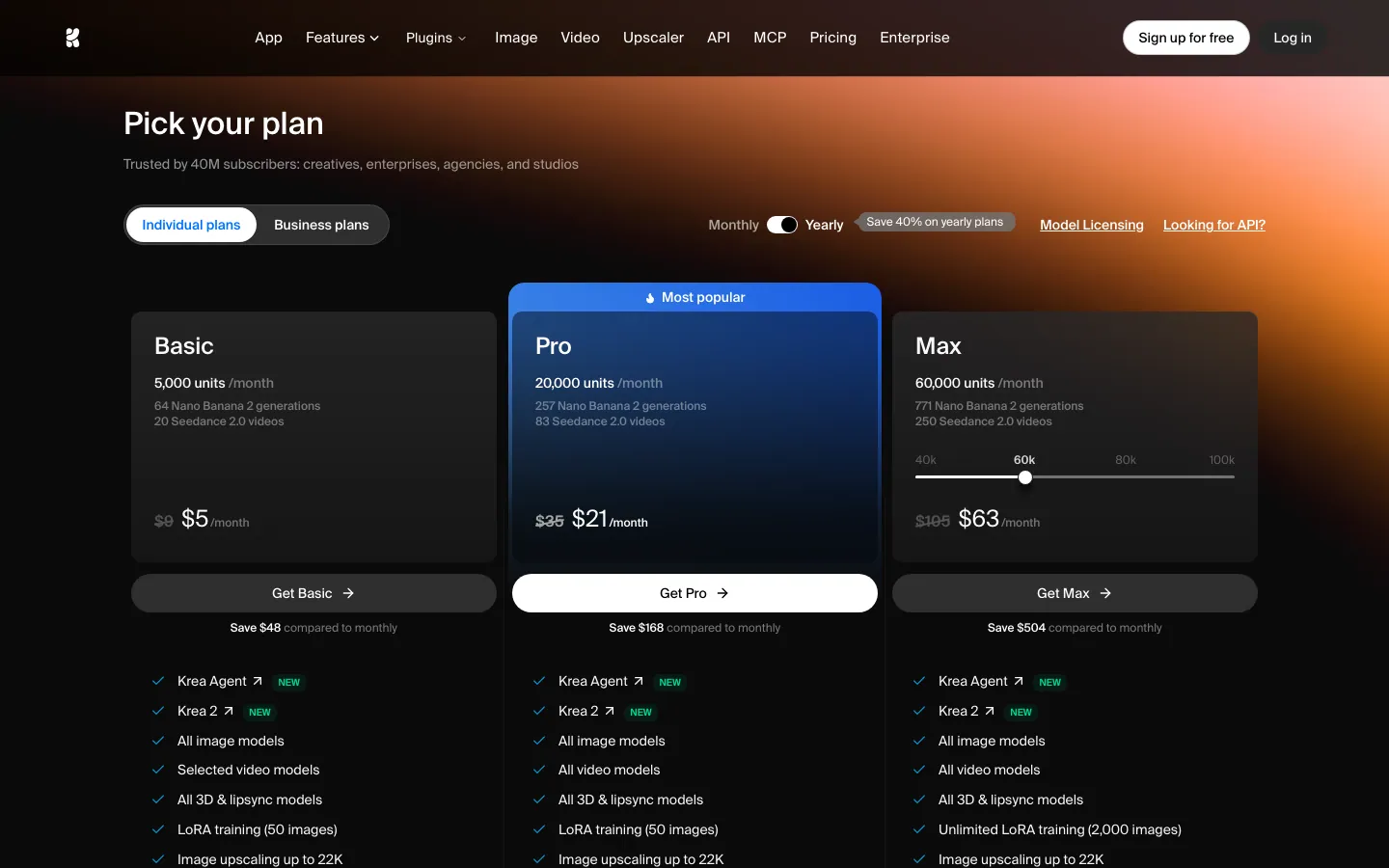Choose the 80k label on Max slider

pyautogui.click(x=1126, y=460)
